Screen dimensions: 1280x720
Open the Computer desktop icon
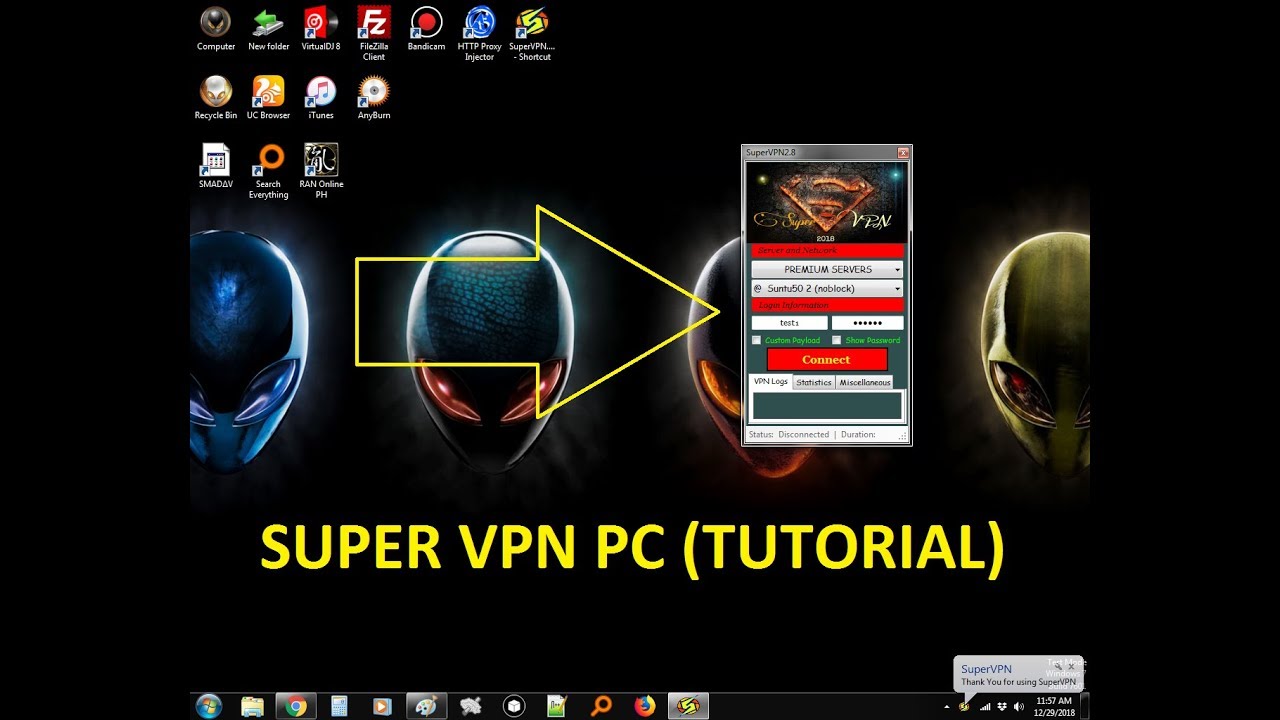point(215,29)
